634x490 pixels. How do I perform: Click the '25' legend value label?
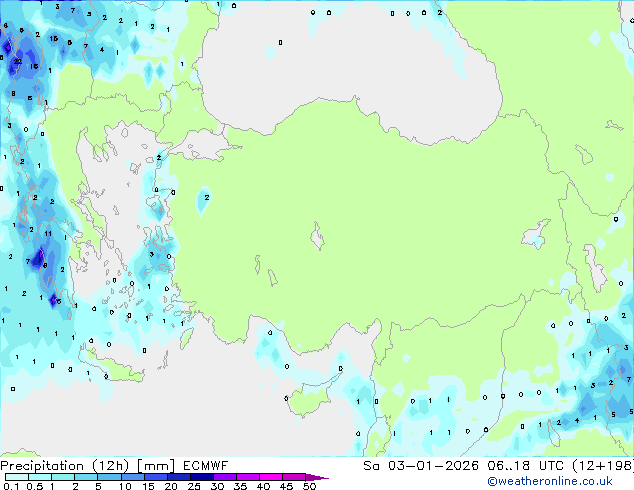194,486
